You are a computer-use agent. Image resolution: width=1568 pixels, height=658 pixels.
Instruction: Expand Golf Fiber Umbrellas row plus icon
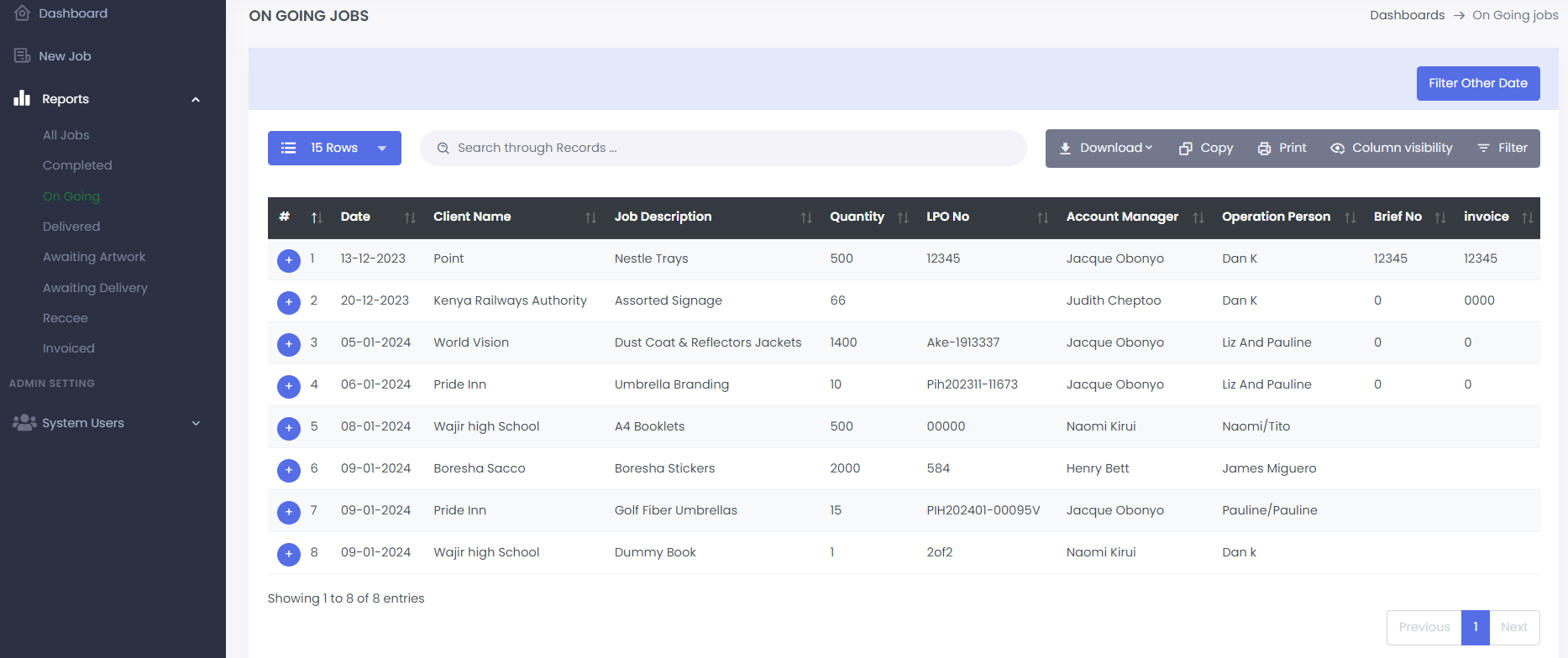[x=289, y=512]
